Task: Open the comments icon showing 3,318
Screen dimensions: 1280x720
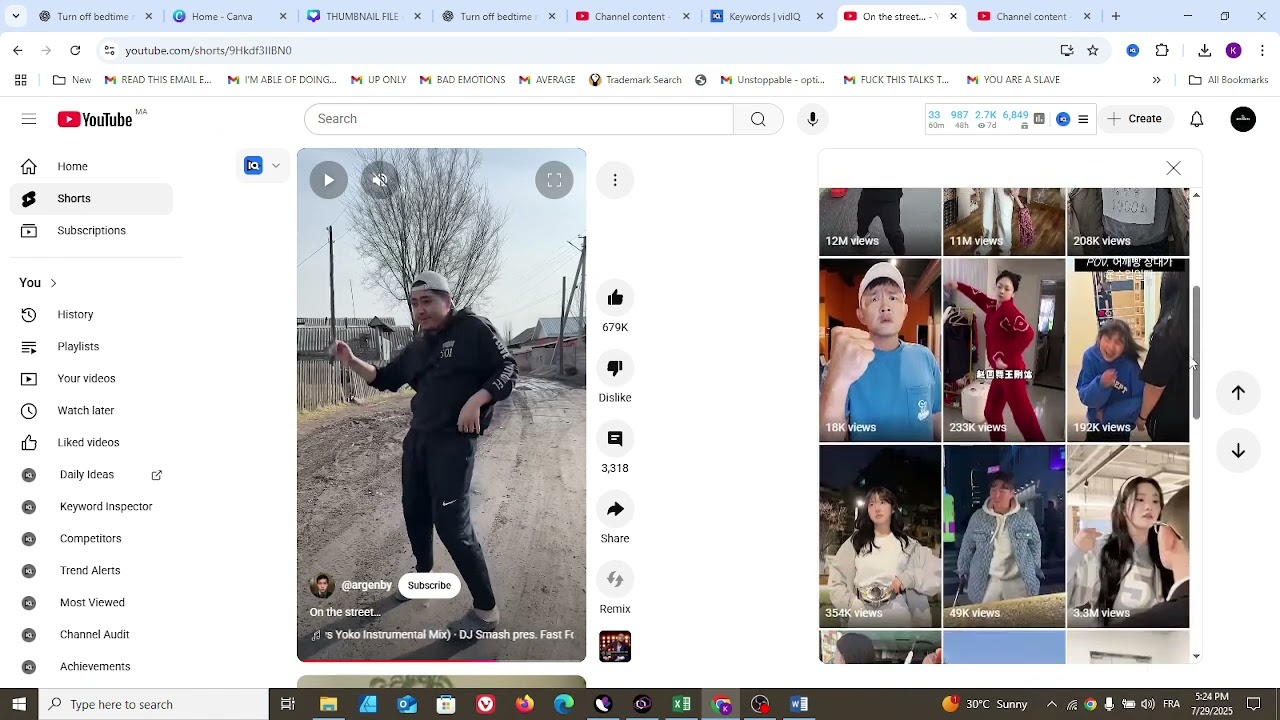Action: click(x=615, y=439)
